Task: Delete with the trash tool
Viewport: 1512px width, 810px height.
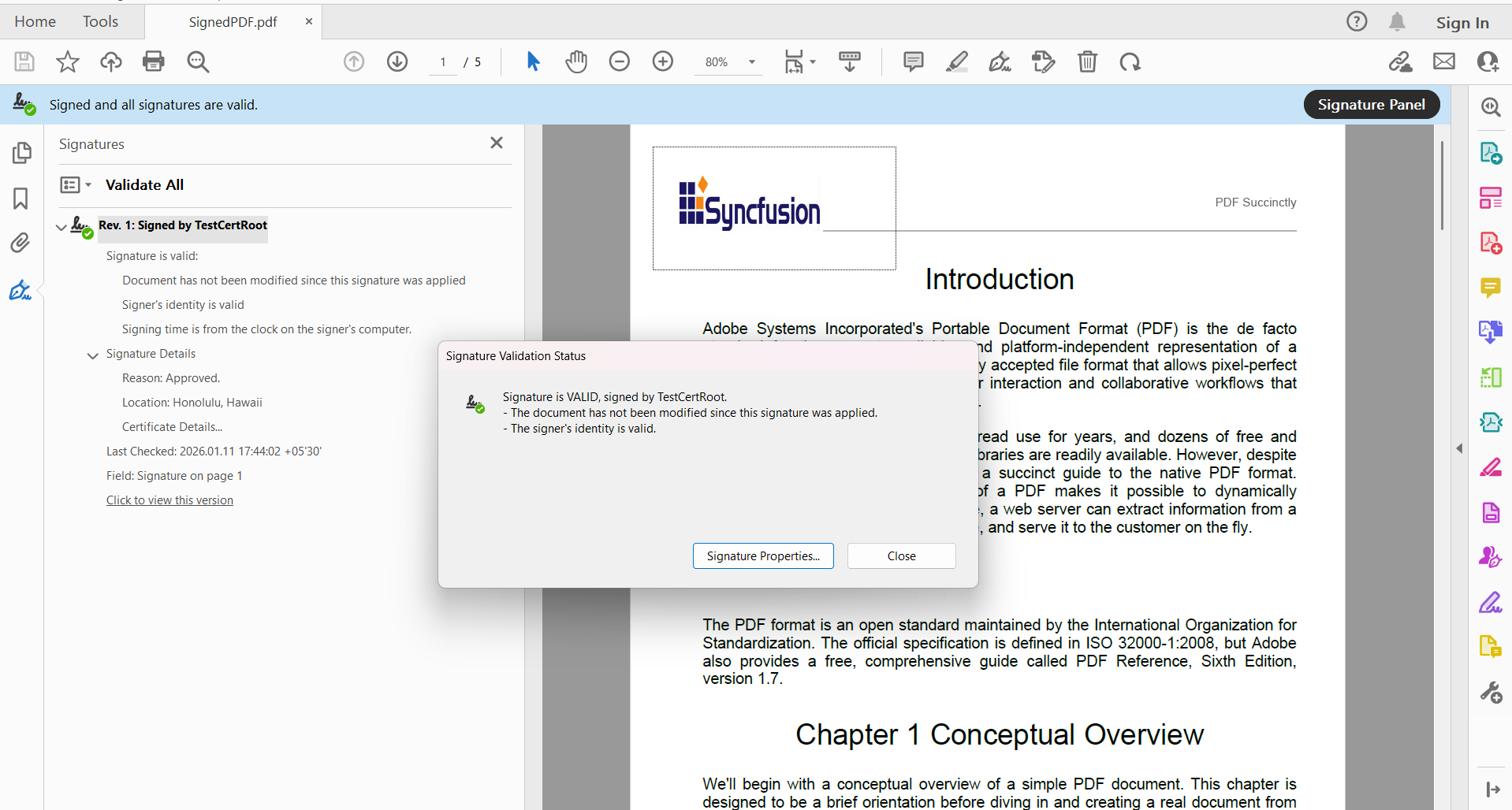Action: [1087, 61]
